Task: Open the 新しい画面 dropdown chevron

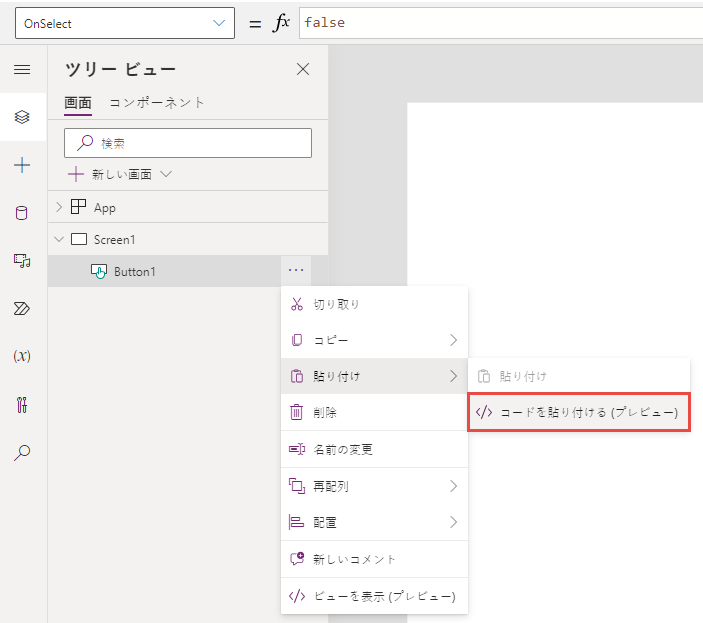Action: coord(166,174)
